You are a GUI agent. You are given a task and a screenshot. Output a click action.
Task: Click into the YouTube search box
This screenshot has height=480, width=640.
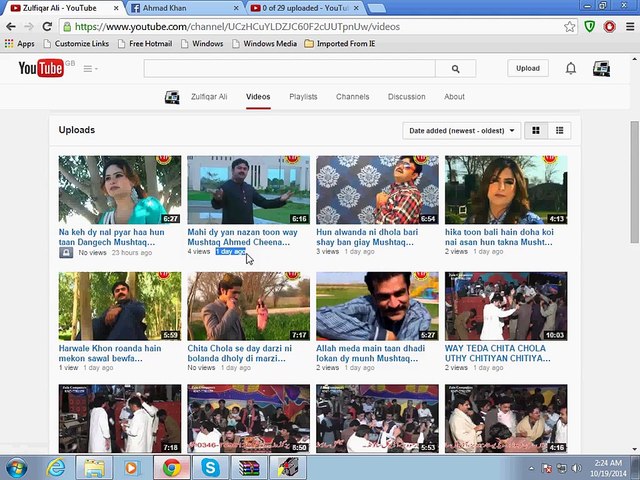pos(289,69)
